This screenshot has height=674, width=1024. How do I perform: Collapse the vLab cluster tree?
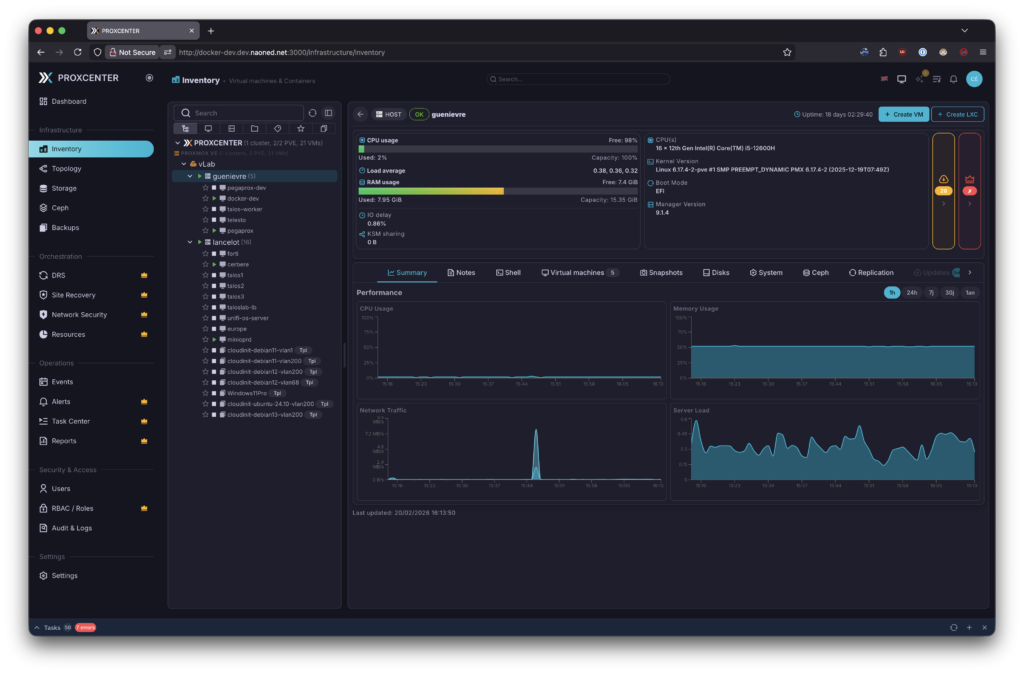pyautogui.click(x=183, y=163)
